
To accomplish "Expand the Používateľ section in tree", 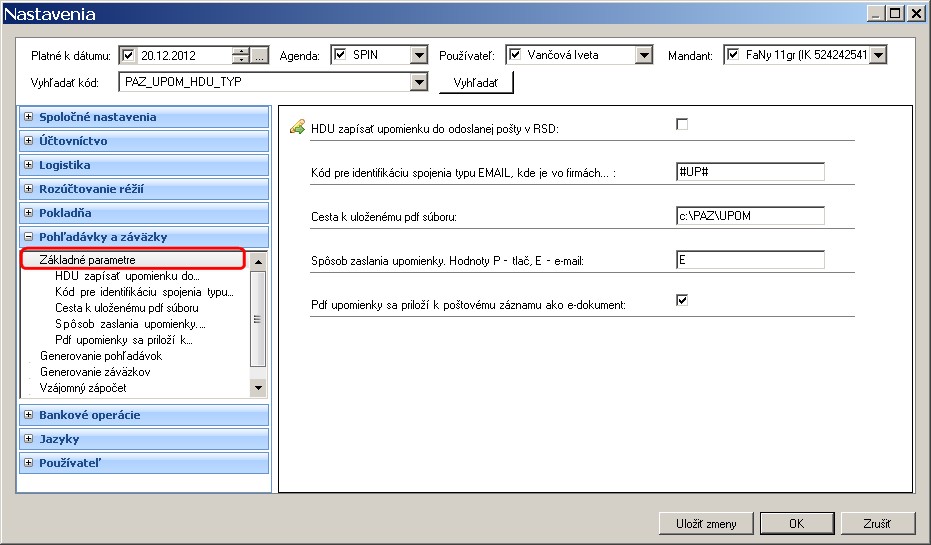I will pyautogui.click(x=28, y=462).
